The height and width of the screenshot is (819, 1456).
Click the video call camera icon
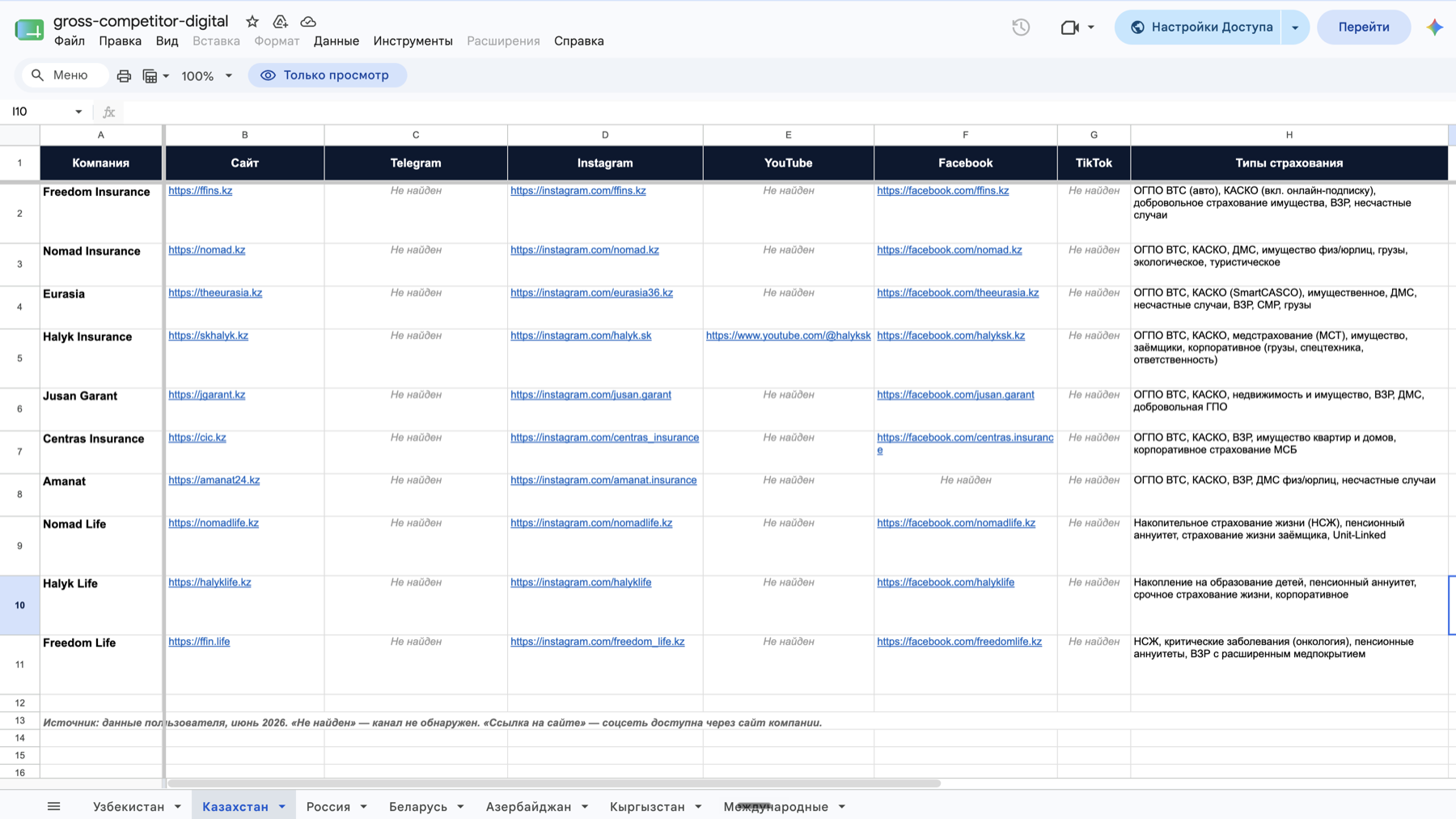[1069, 28]
